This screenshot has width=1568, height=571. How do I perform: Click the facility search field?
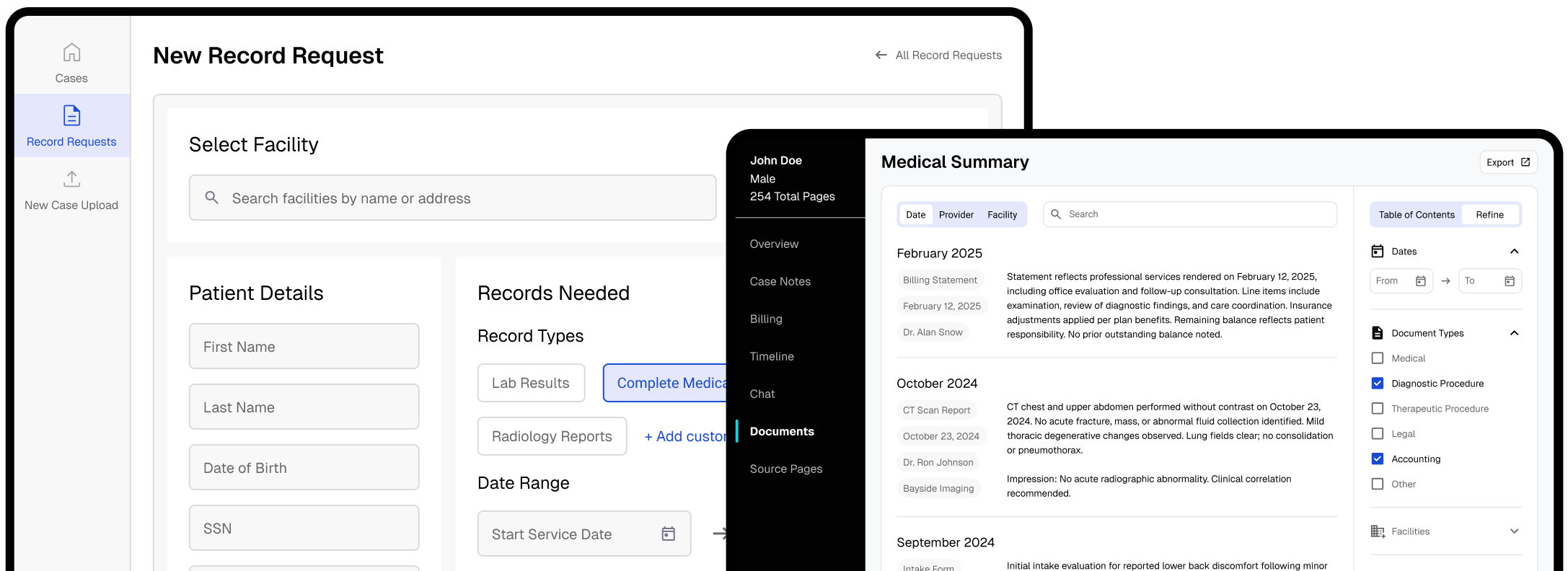tap(452, 198)
